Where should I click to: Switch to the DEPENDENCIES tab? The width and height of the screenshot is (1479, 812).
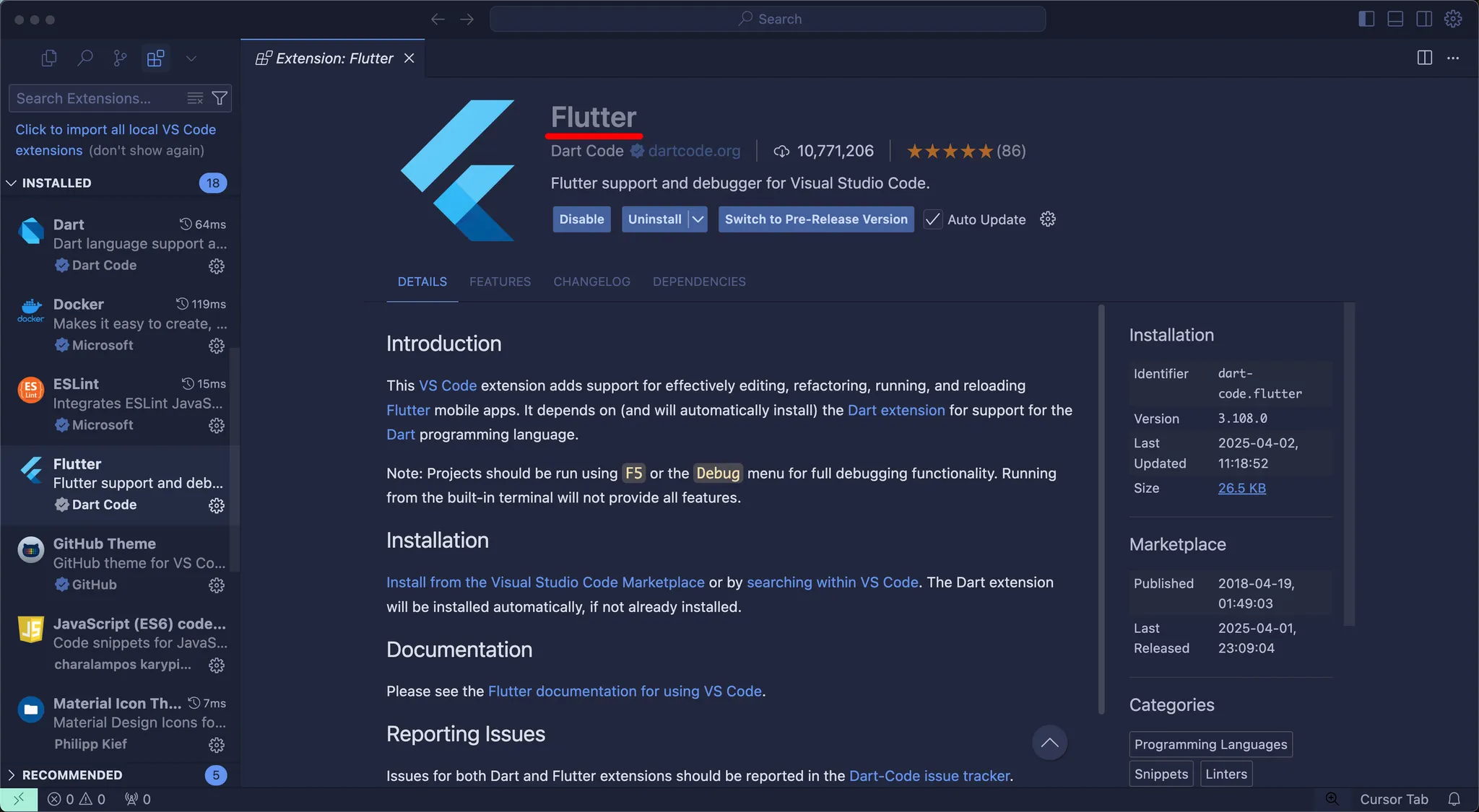coord(699,281)
